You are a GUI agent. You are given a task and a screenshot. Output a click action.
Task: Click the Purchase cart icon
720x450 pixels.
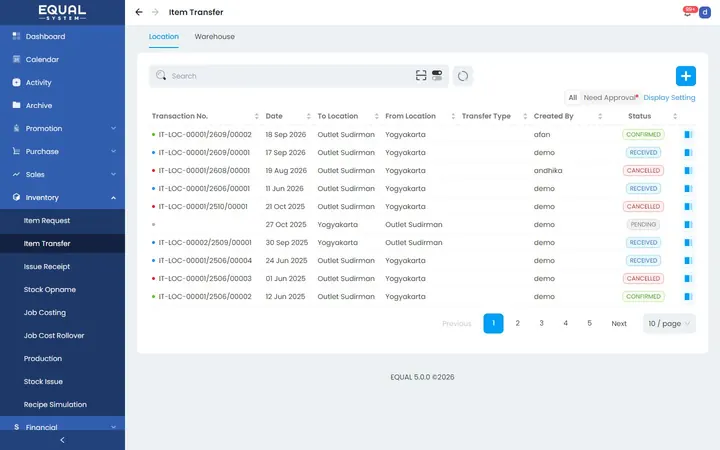17,151
